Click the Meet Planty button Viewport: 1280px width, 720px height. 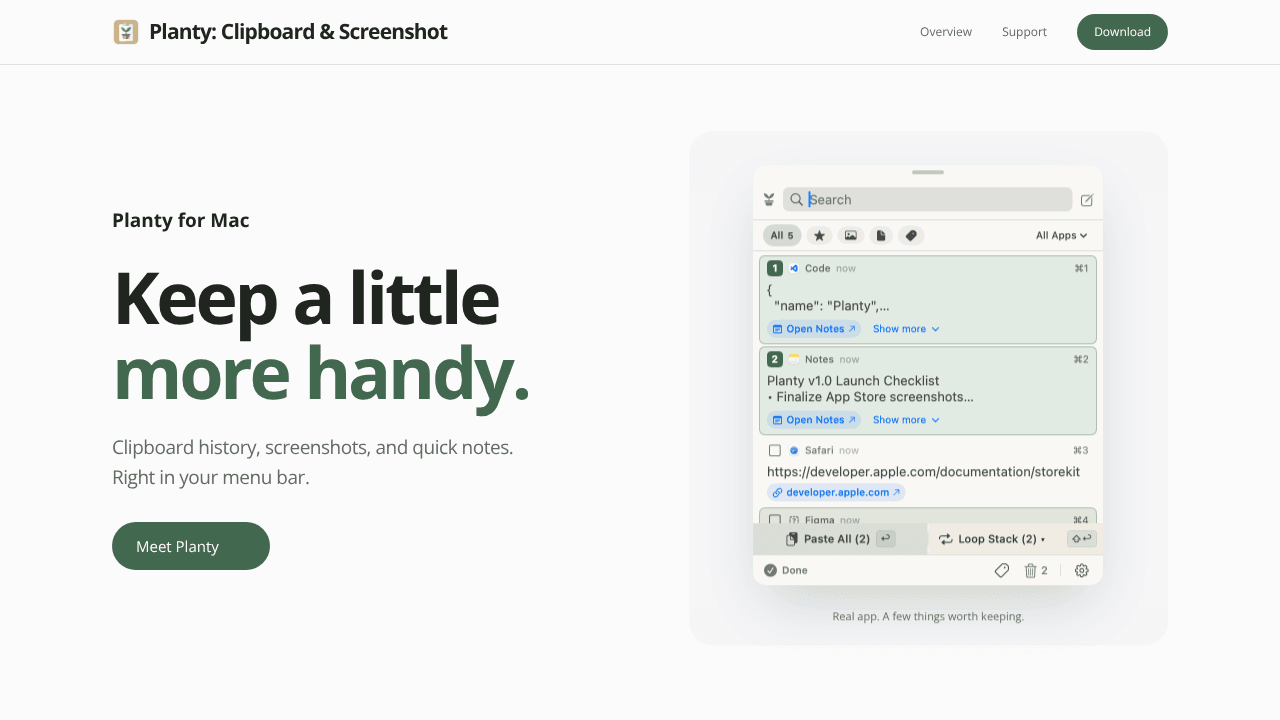(191, 546)
